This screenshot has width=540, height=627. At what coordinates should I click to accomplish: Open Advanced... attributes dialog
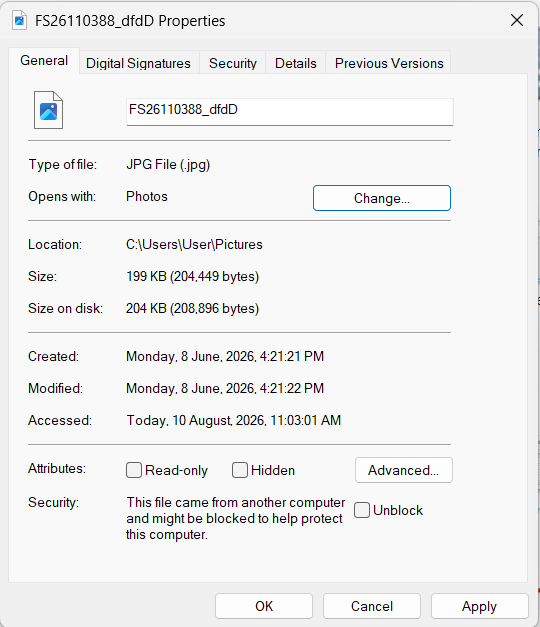coord(404,470)
